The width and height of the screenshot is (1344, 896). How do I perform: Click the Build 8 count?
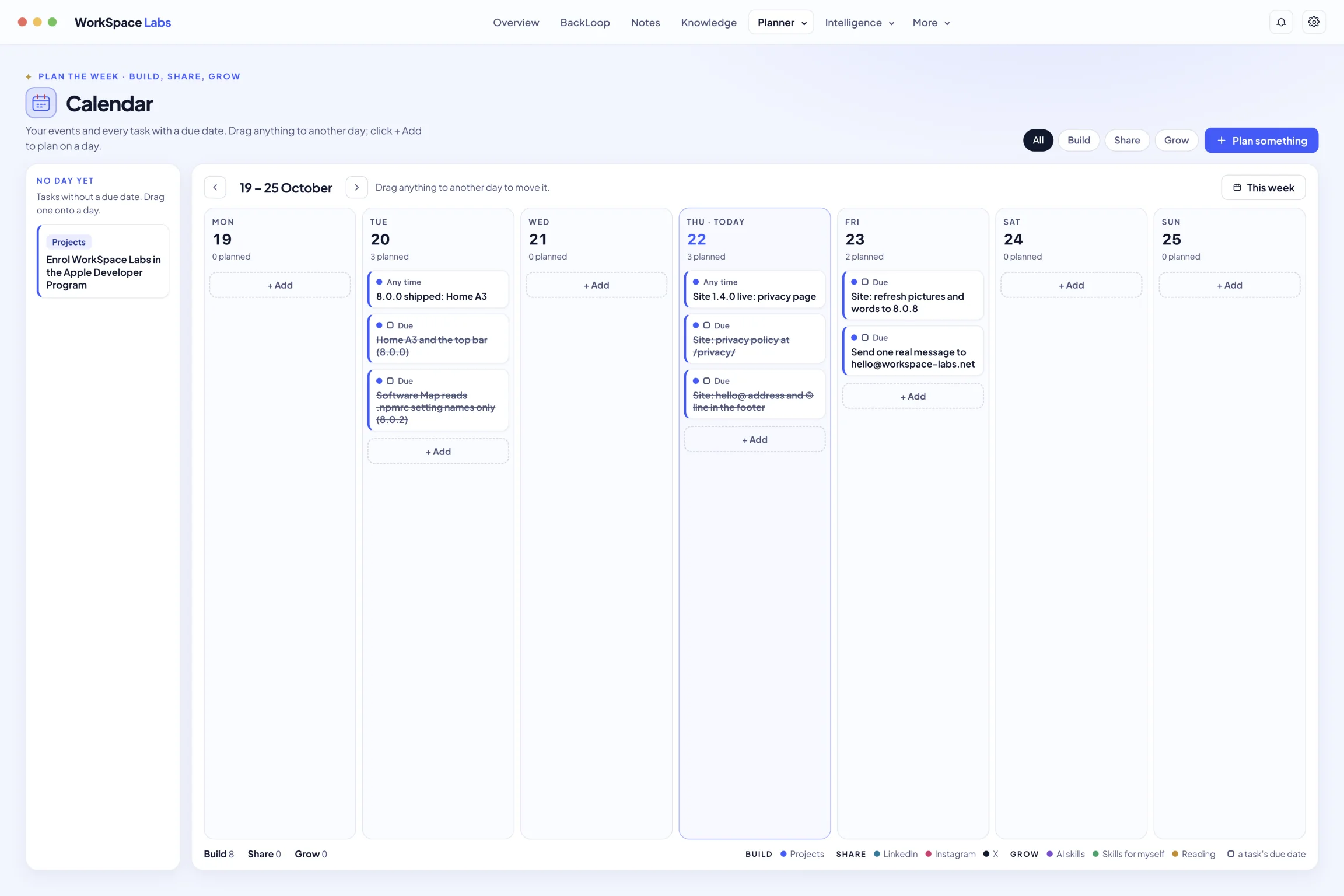[219, 854]
